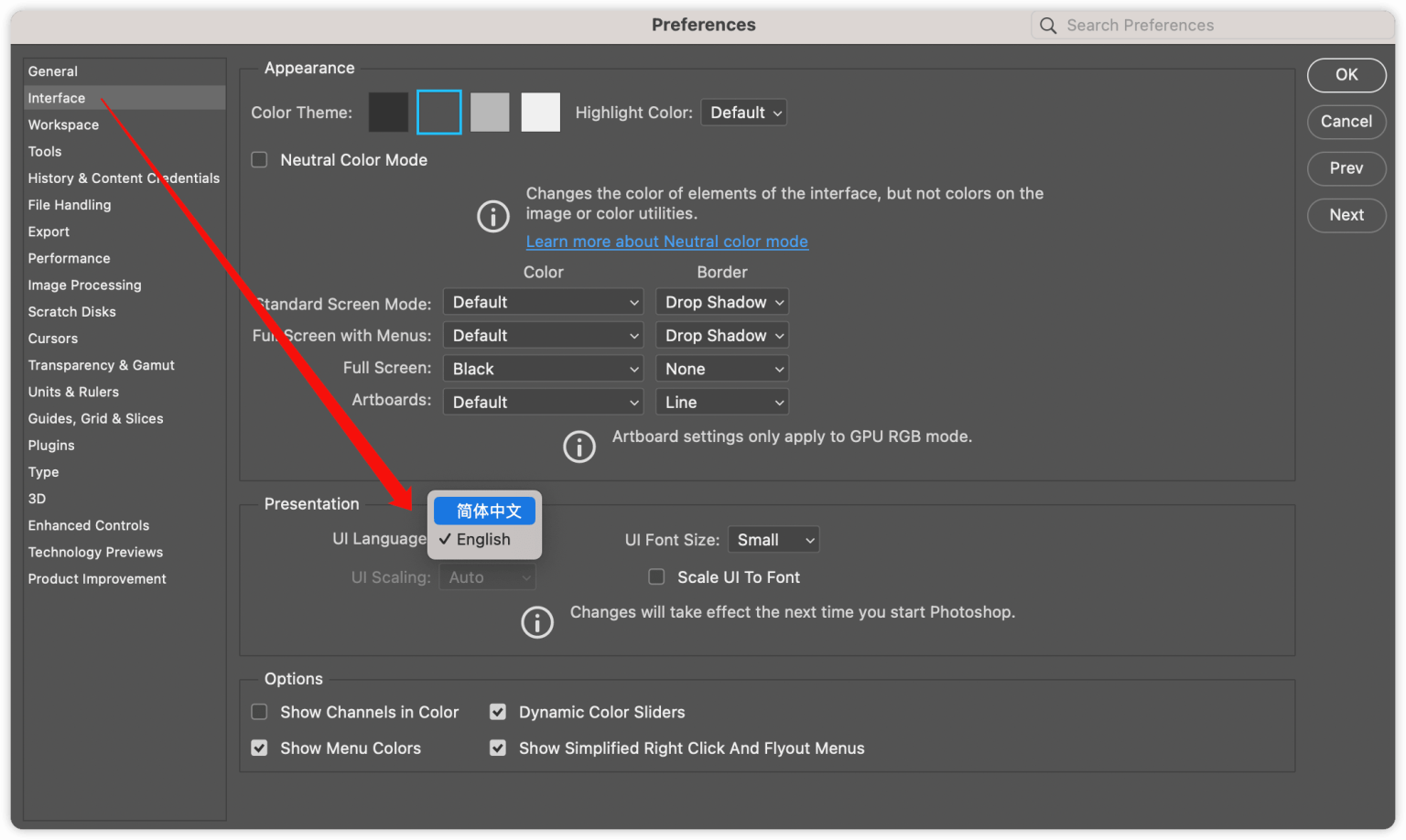Viewport: 1406px width, 840px height.
Task: Toggle Scale UI To Font checkbox
Action: pos(656,576)
